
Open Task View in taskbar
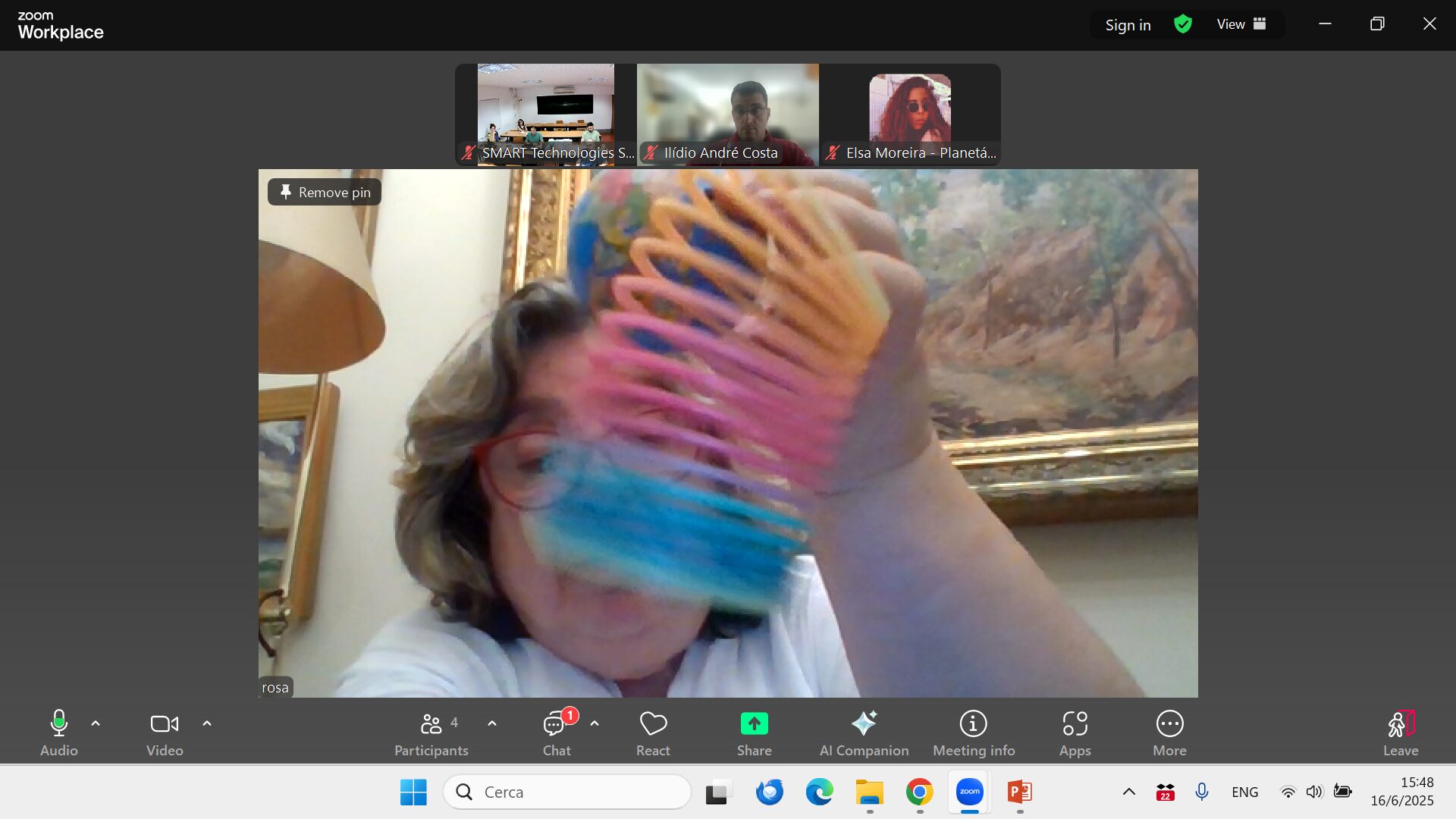[x=719, y=792]
